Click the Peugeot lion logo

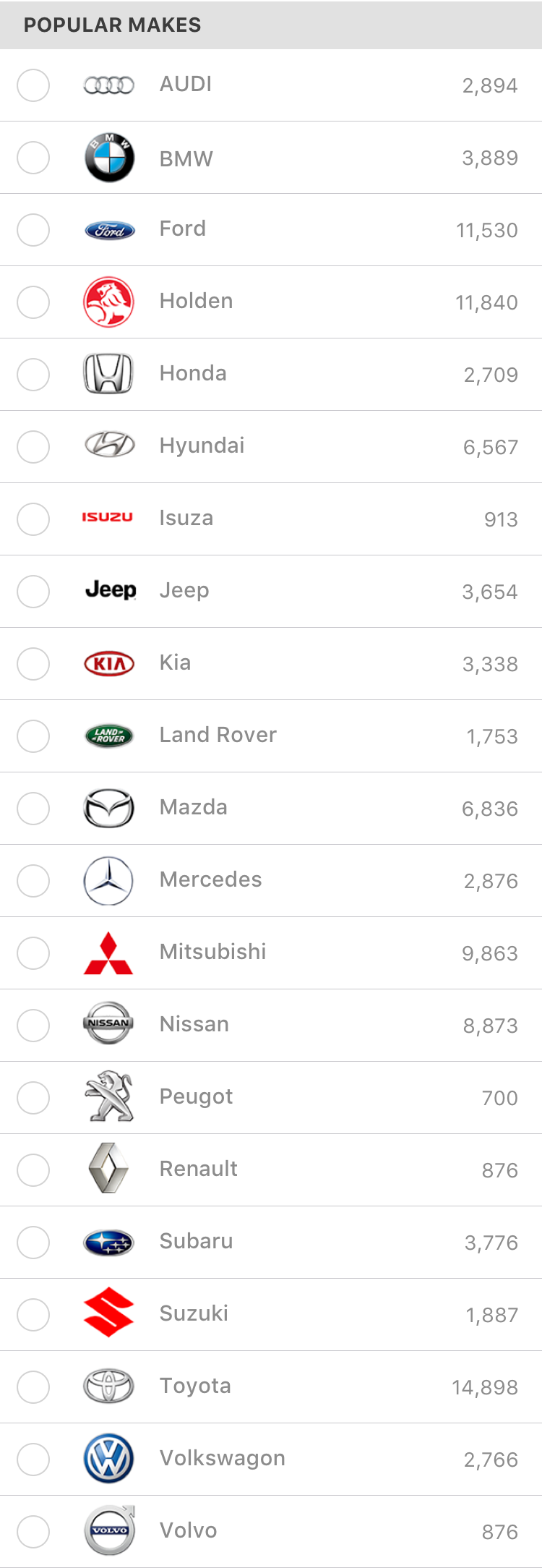click(x=110, y=1096)
